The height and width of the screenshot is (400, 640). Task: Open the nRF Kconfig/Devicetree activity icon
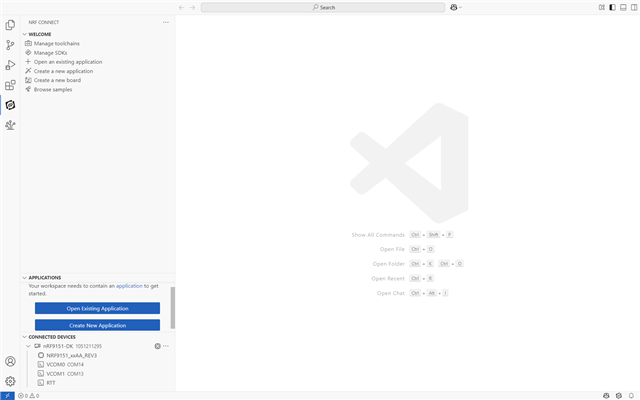tap(10, 125)
